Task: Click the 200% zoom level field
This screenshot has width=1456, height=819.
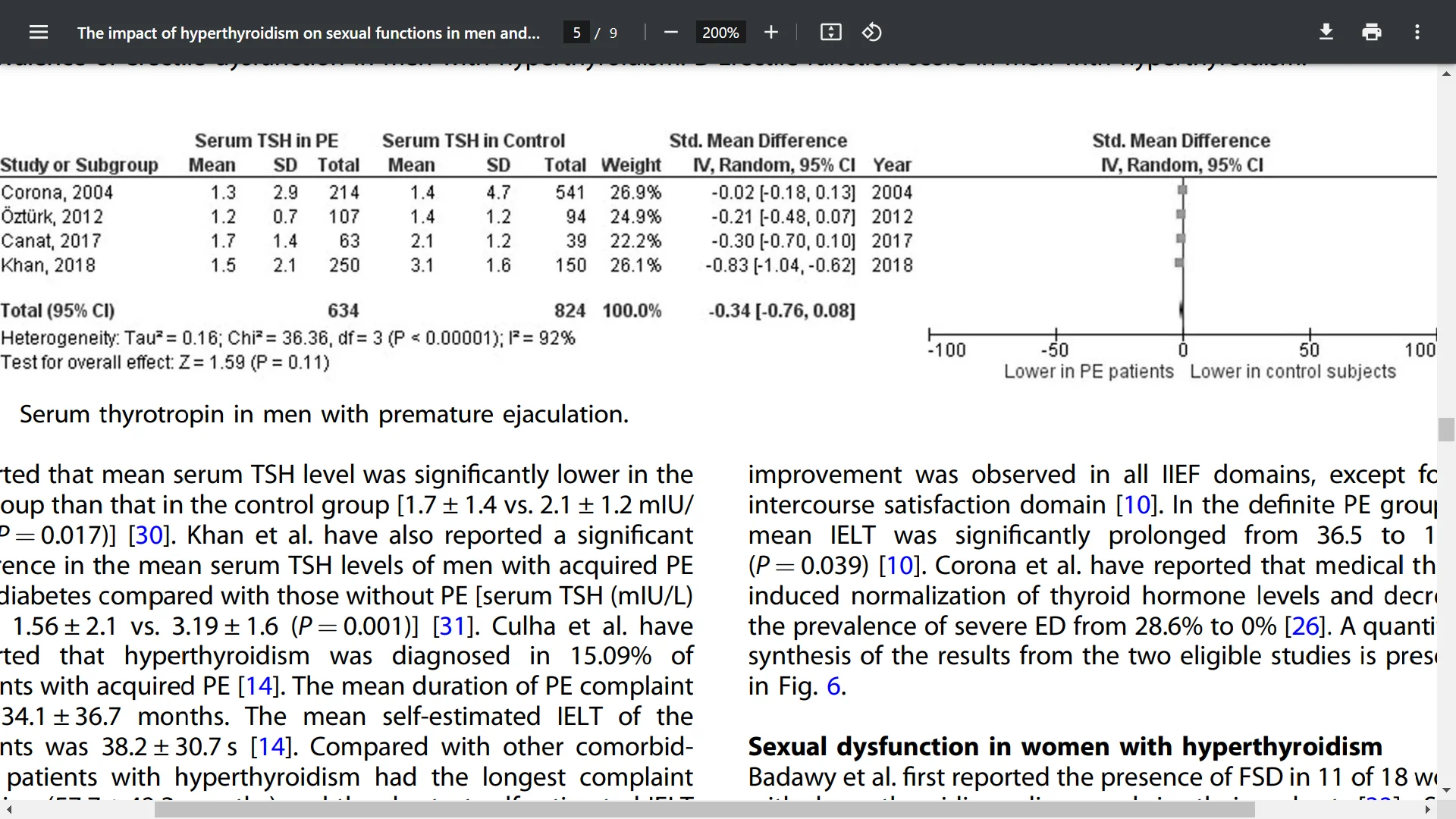Action: pos(720,33)
